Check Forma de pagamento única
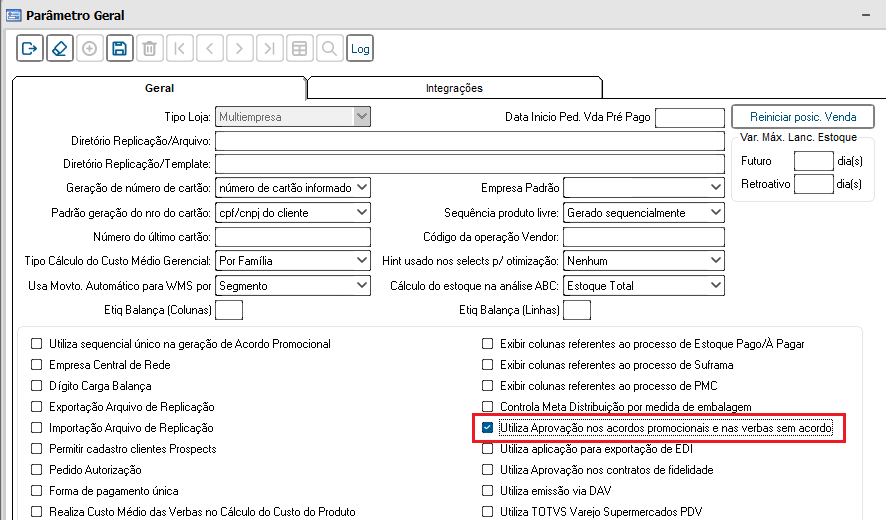The height and width of the screenshot is (520, 886). click(37, 491)
